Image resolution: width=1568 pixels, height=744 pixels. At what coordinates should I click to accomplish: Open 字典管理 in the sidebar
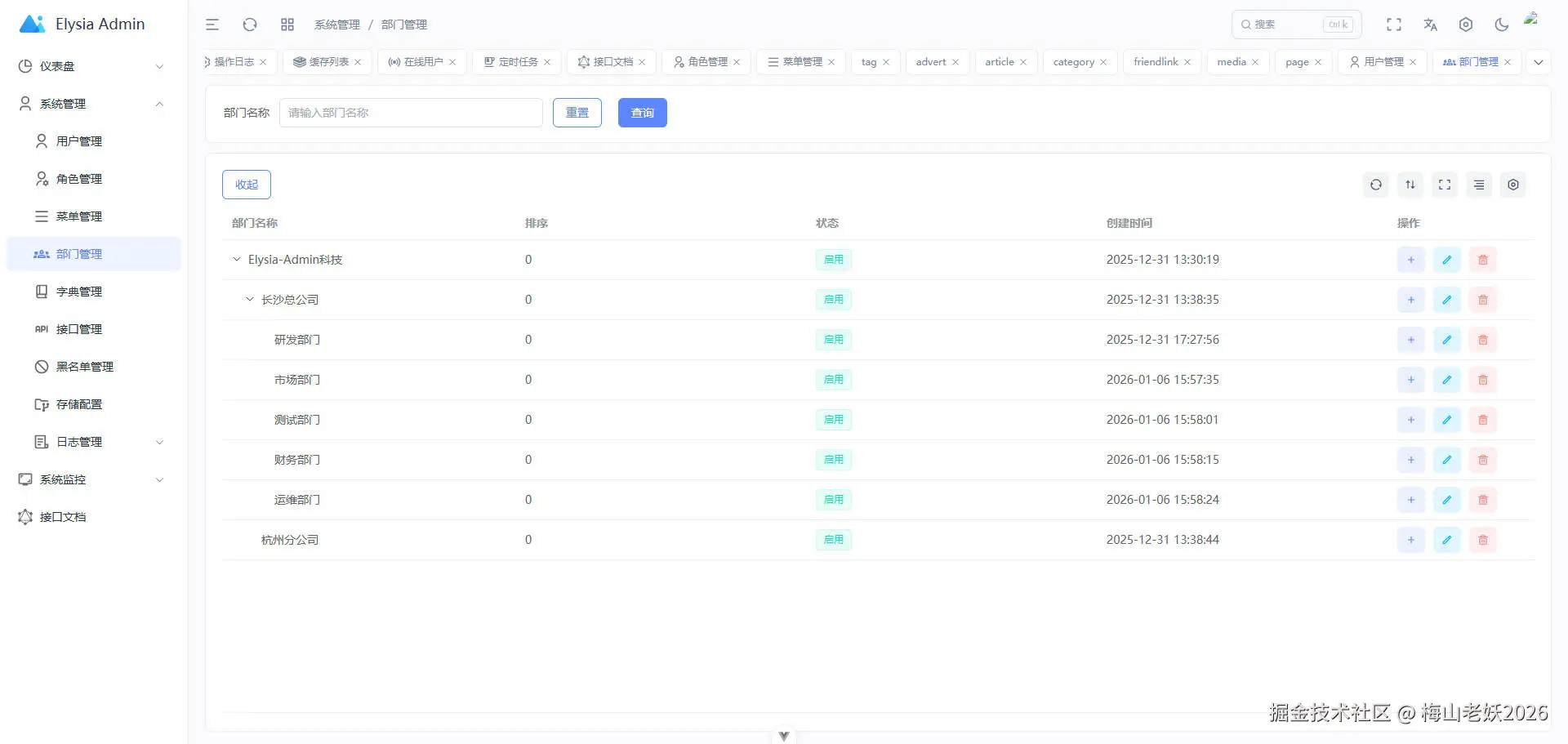point(93,292)
